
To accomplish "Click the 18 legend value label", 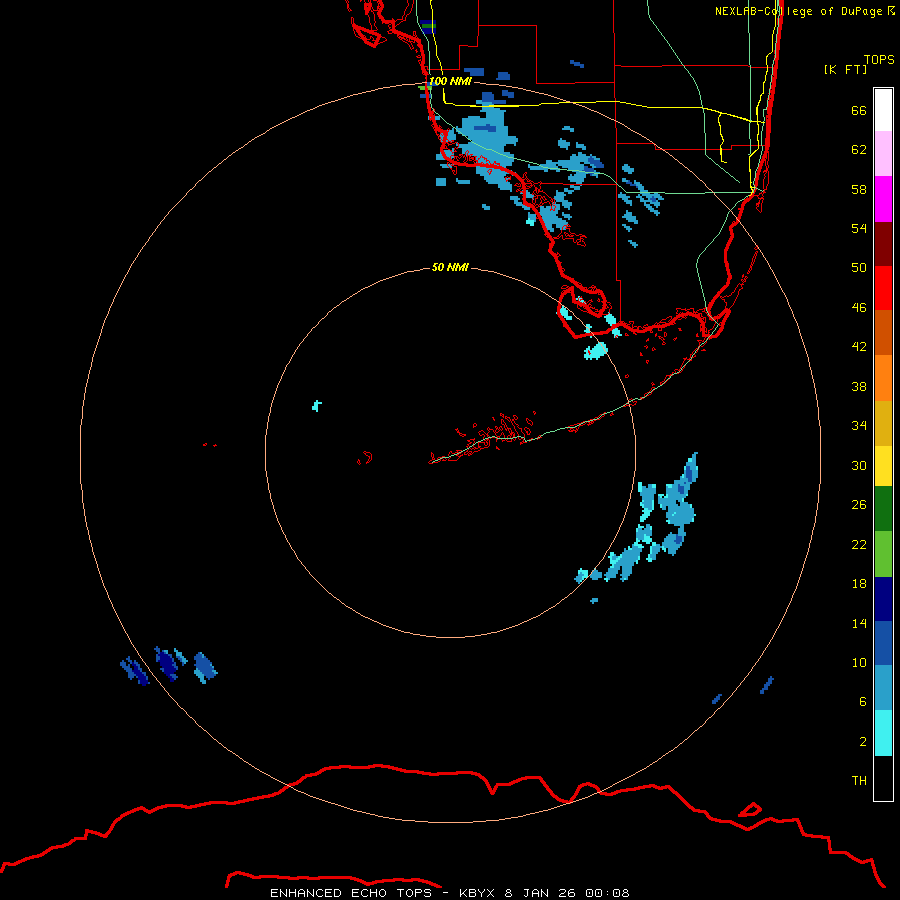I will (859, 584).
